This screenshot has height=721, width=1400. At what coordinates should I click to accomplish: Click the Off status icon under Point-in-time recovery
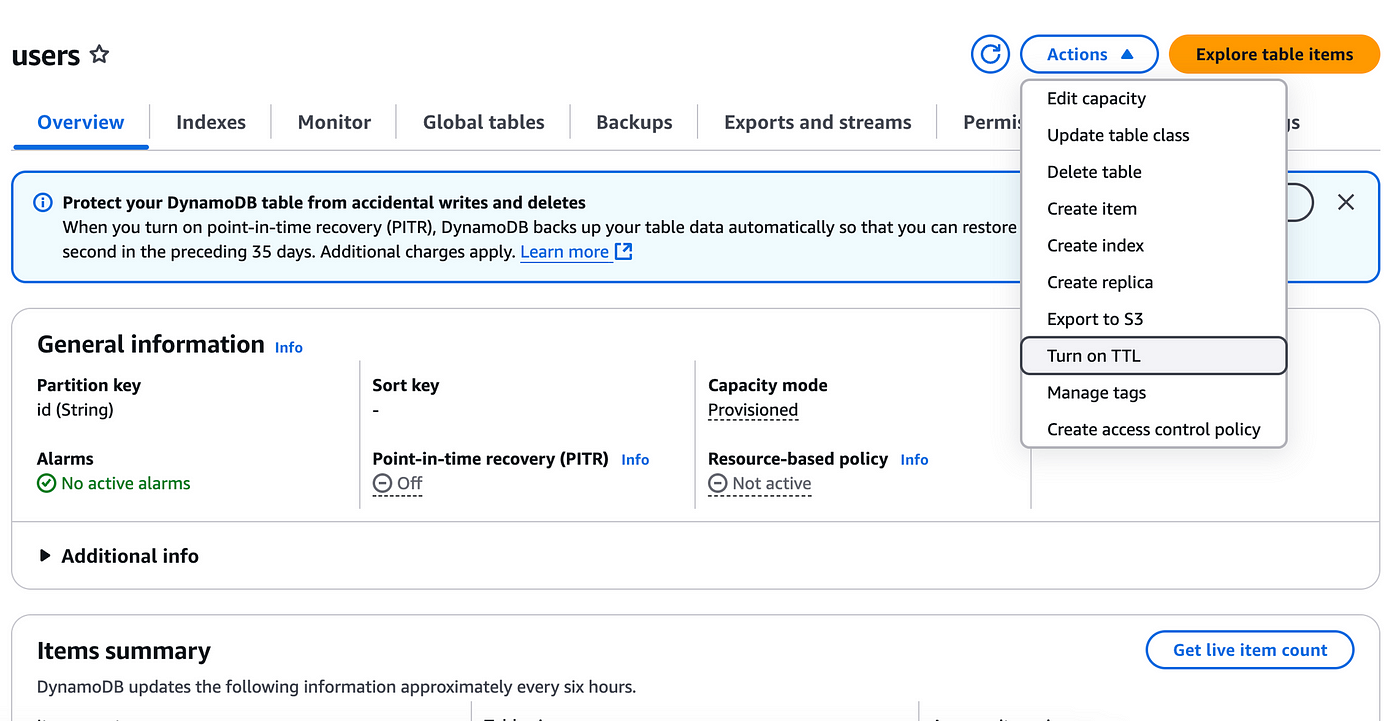point(381,483)
